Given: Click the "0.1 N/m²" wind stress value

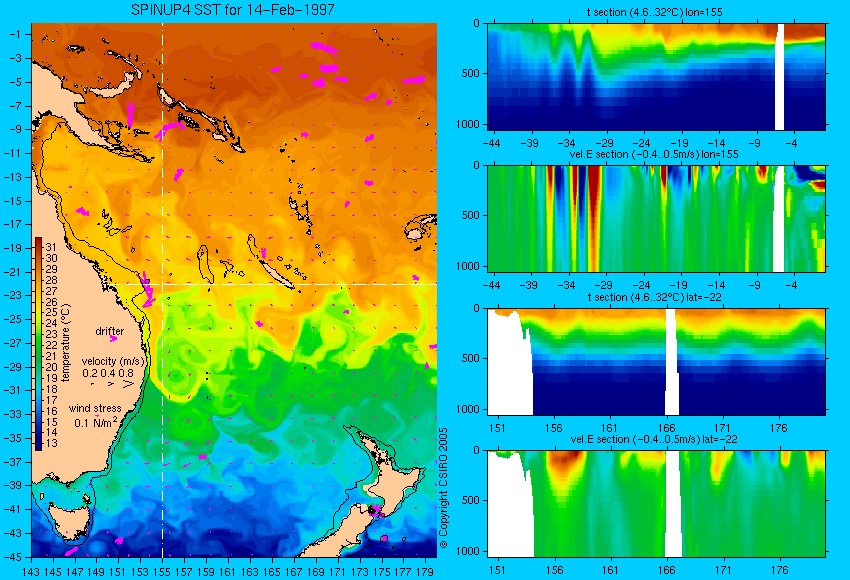Looking at the screenshot, I should point(95,422).
